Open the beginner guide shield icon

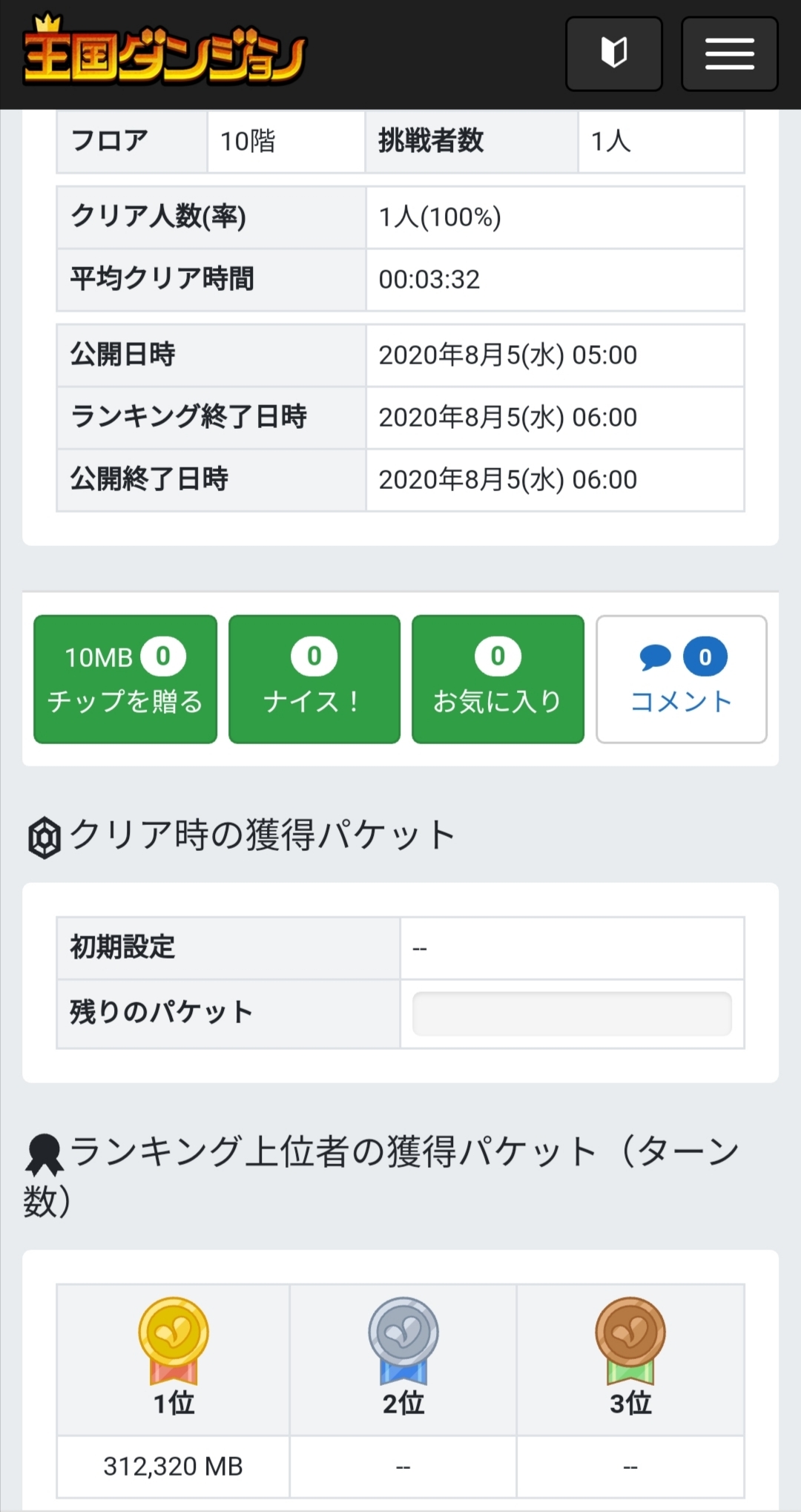coord(613,53)
